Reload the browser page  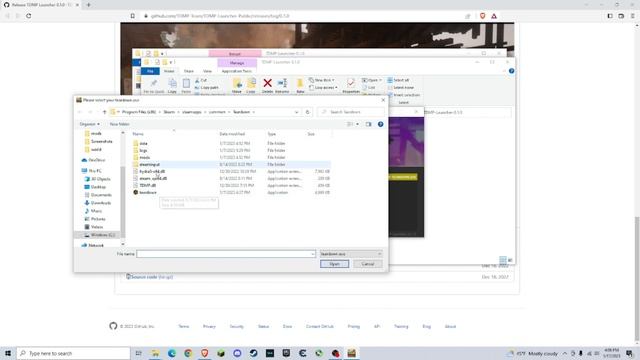(29, 16)
